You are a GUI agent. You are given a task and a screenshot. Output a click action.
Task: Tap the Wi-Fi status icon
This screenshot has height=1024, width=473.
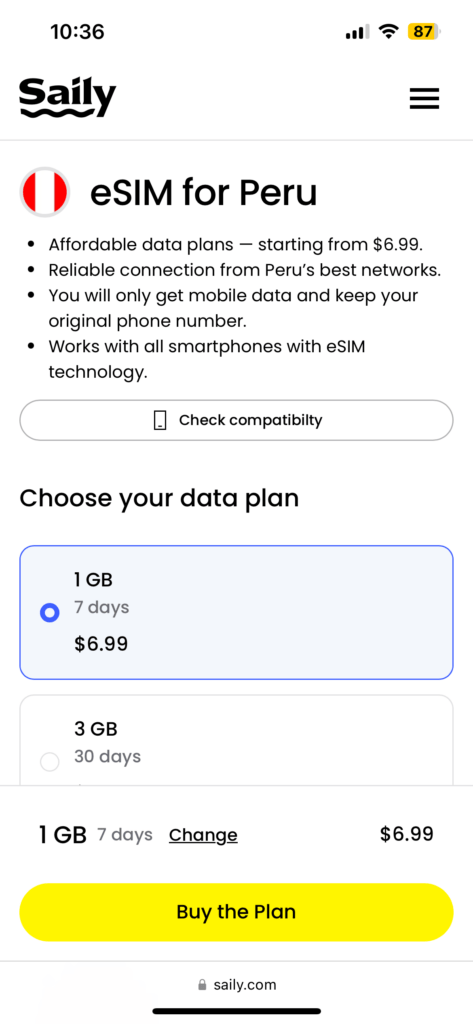[389, 31]
